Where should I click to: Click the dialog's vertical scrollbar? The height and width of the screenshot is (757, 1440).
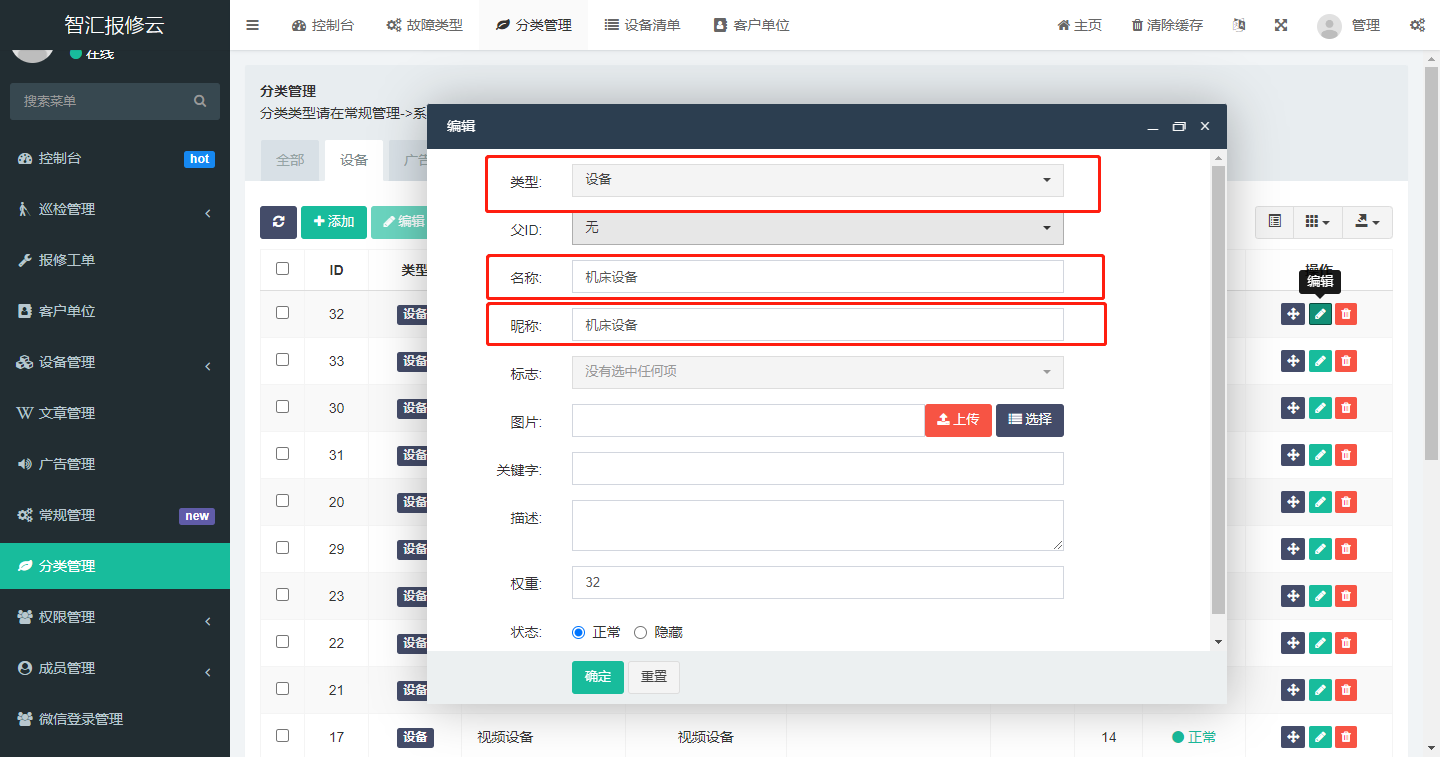[x=1218, y=390]
